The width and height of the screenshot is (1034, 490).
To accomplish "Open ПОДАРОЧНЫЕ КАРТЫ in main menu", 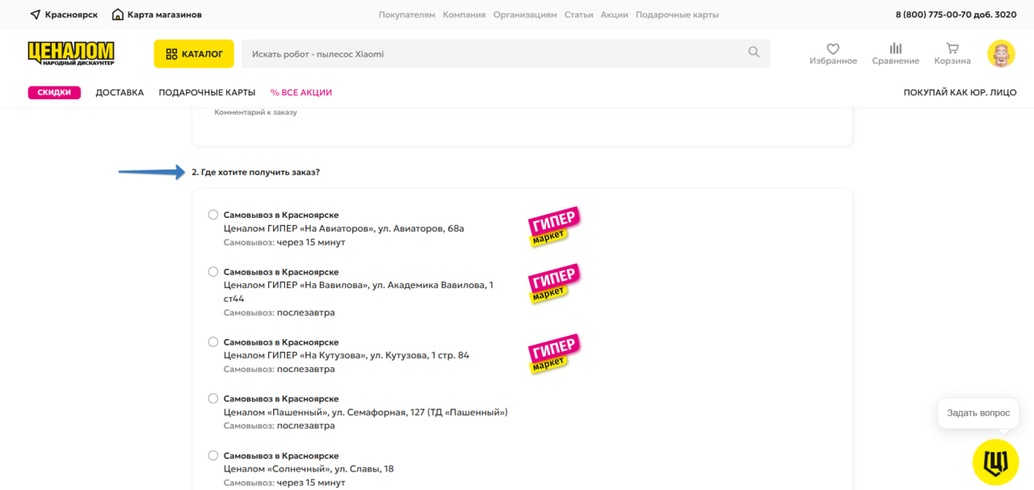I will 207,93.
